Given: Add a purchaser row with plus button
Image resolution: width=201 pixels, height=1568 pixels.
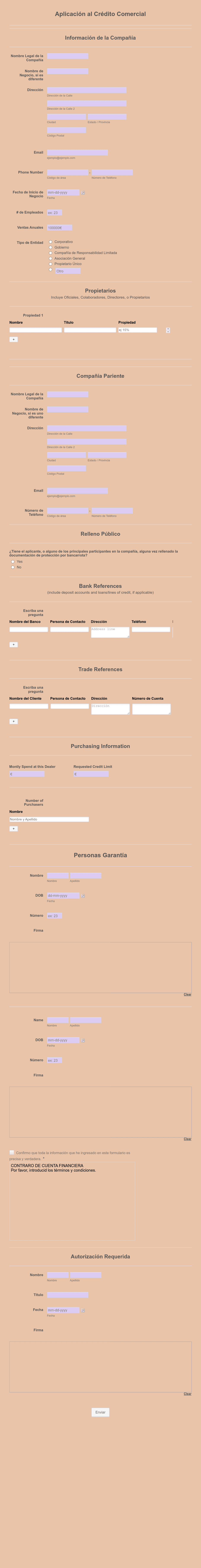Looking at the screenshot, I should [x=13, y=828].
